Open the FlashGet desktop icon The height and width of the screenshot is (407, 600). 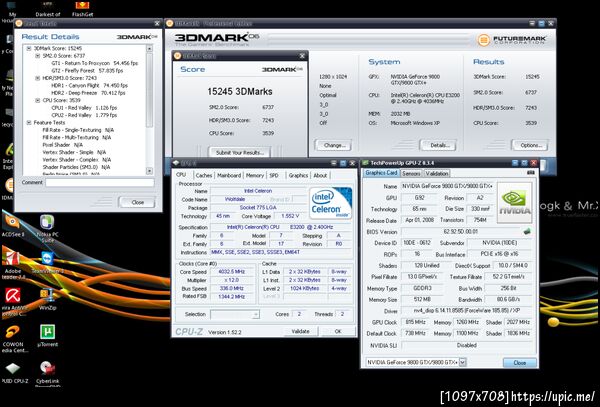tap(82, 8)
